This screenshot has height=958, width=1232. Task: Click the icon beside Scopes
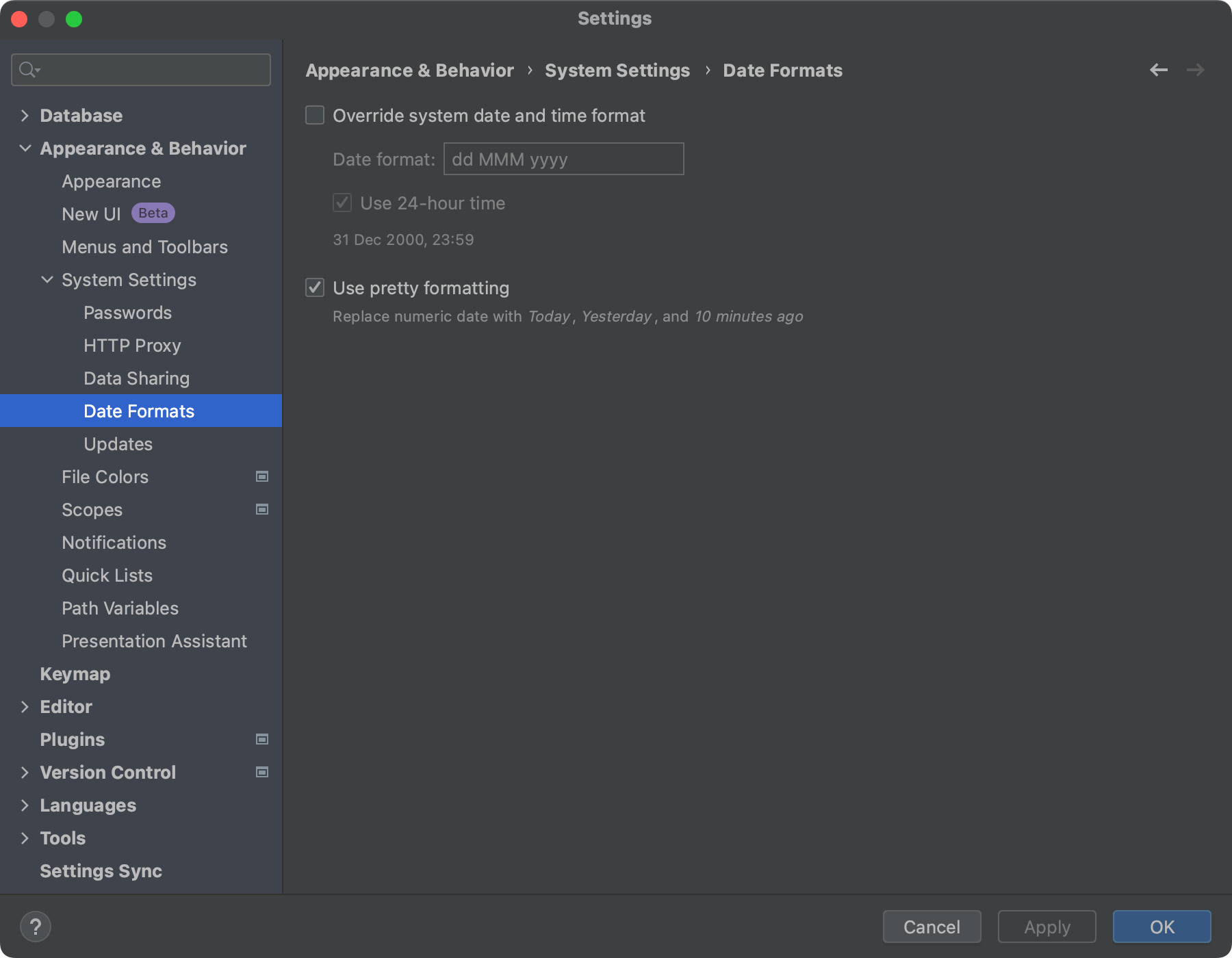point(262,509)
